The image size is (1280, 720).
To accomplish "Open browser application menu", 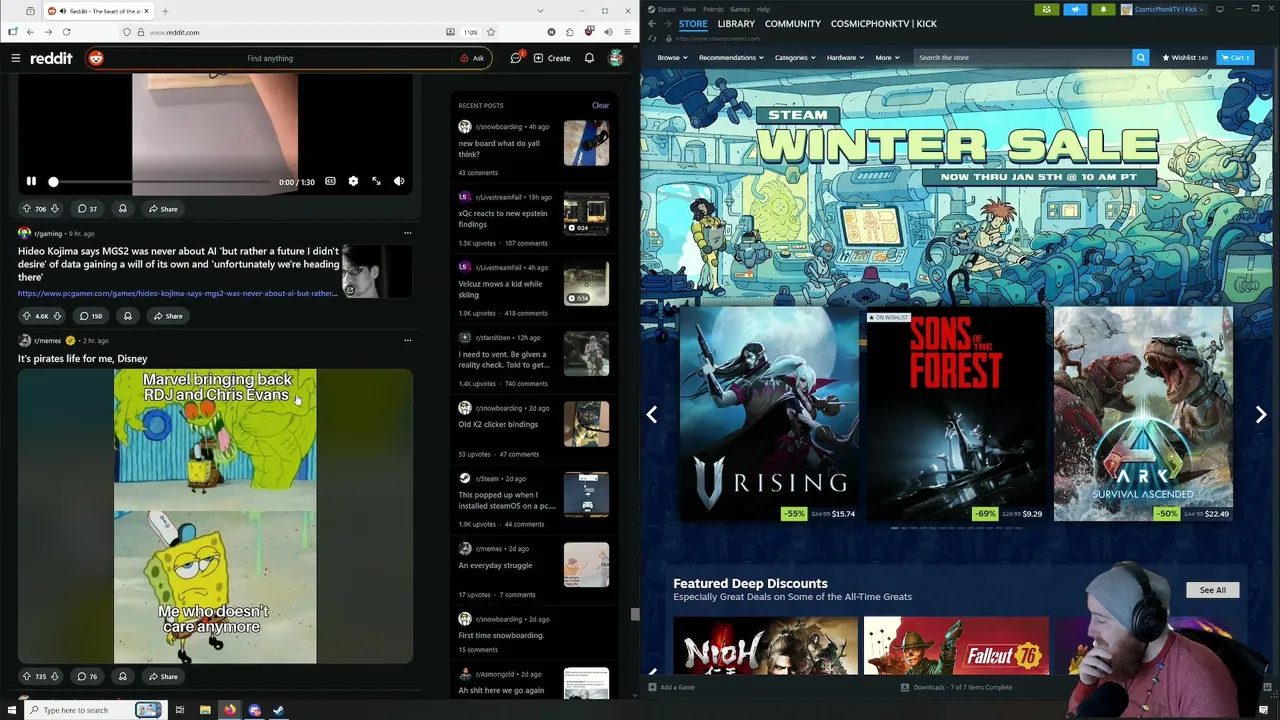I will pyautogui.click(x=627, y=32).
